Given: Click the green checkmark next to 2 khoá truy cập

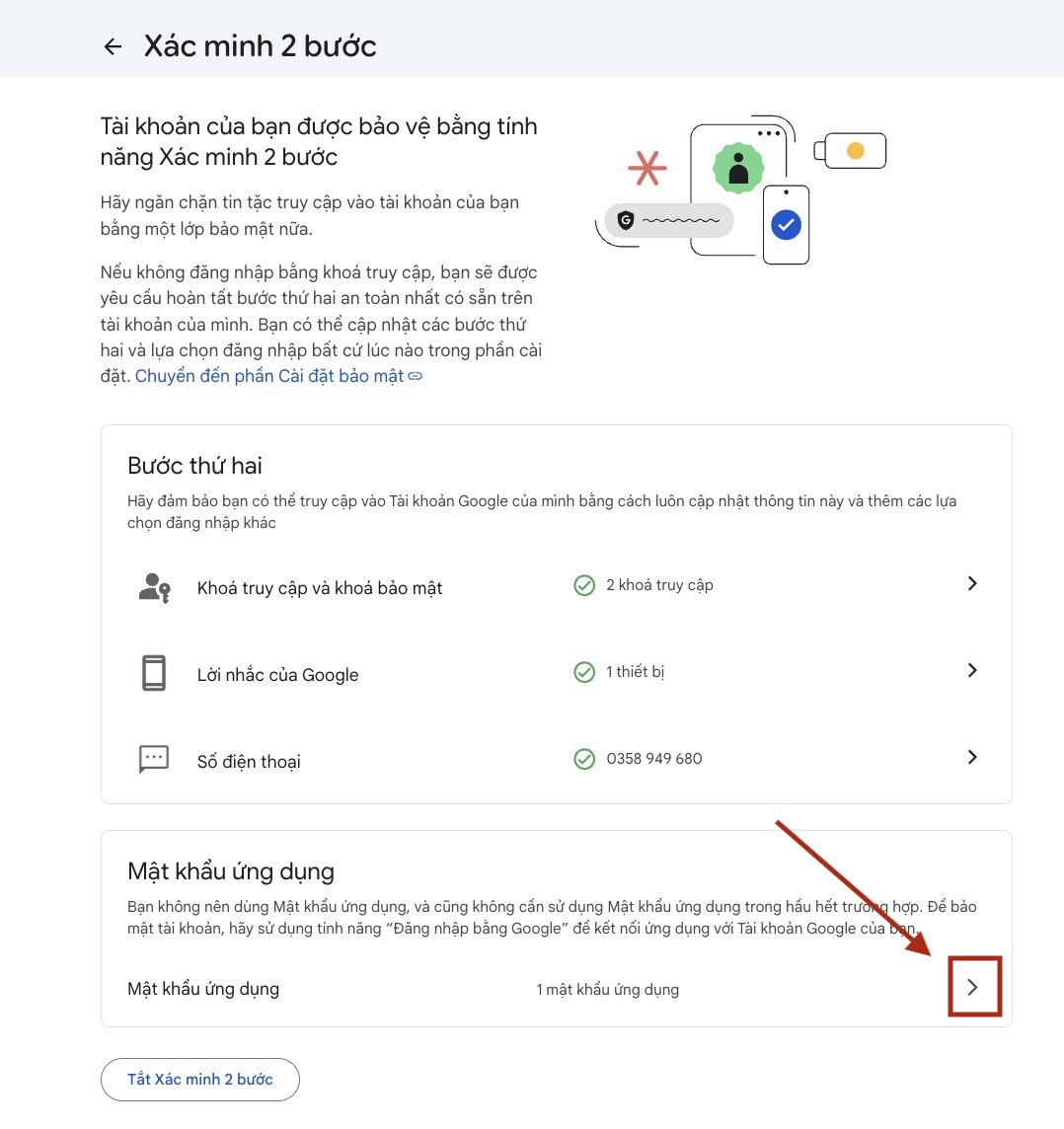Looking at the screenshot, I should [x=583, y=584].
